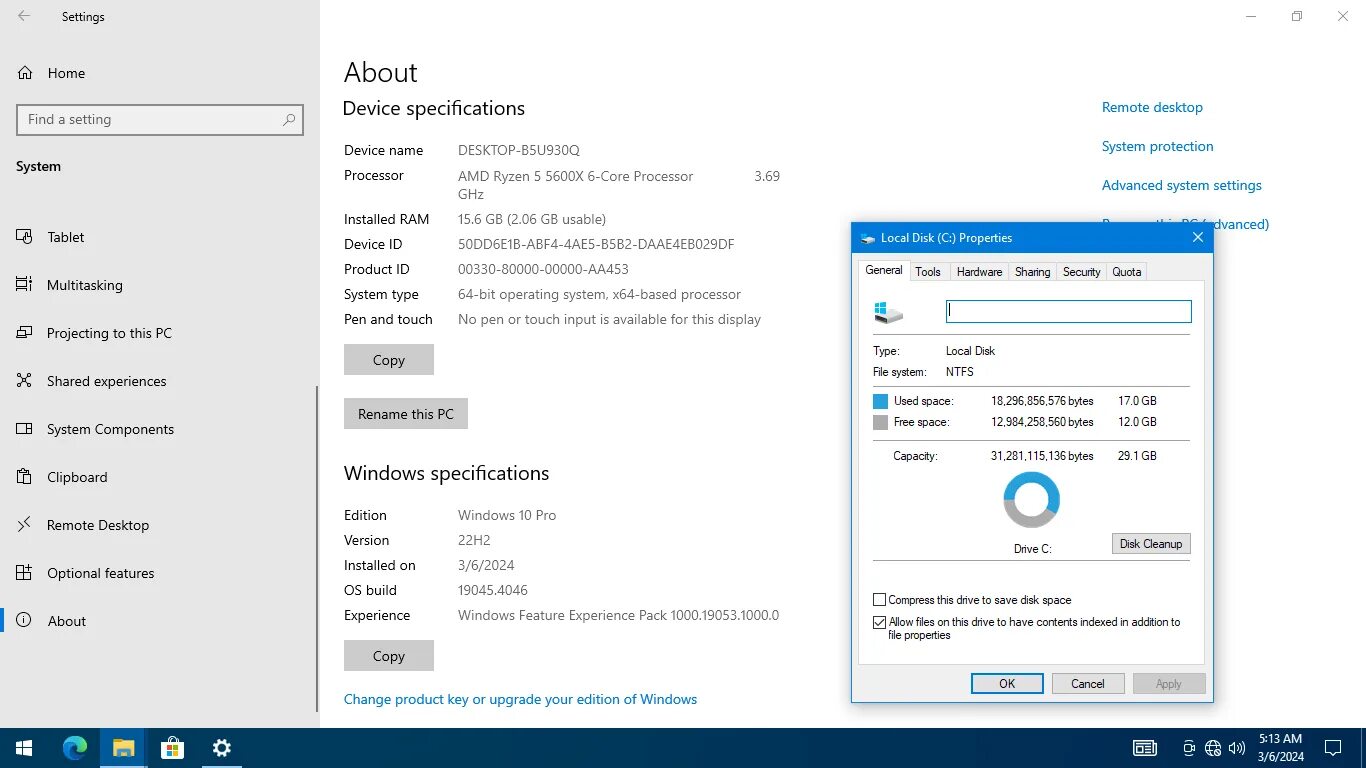Click NTFS file system value
The height and width of the screenshot is (768, 1366).
[960, 372]
